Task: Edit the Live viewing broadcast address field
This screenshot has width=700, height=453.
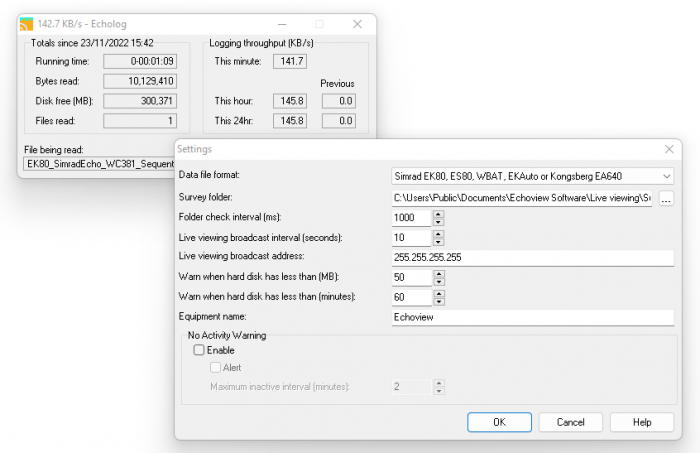Action: click(533, 258)
